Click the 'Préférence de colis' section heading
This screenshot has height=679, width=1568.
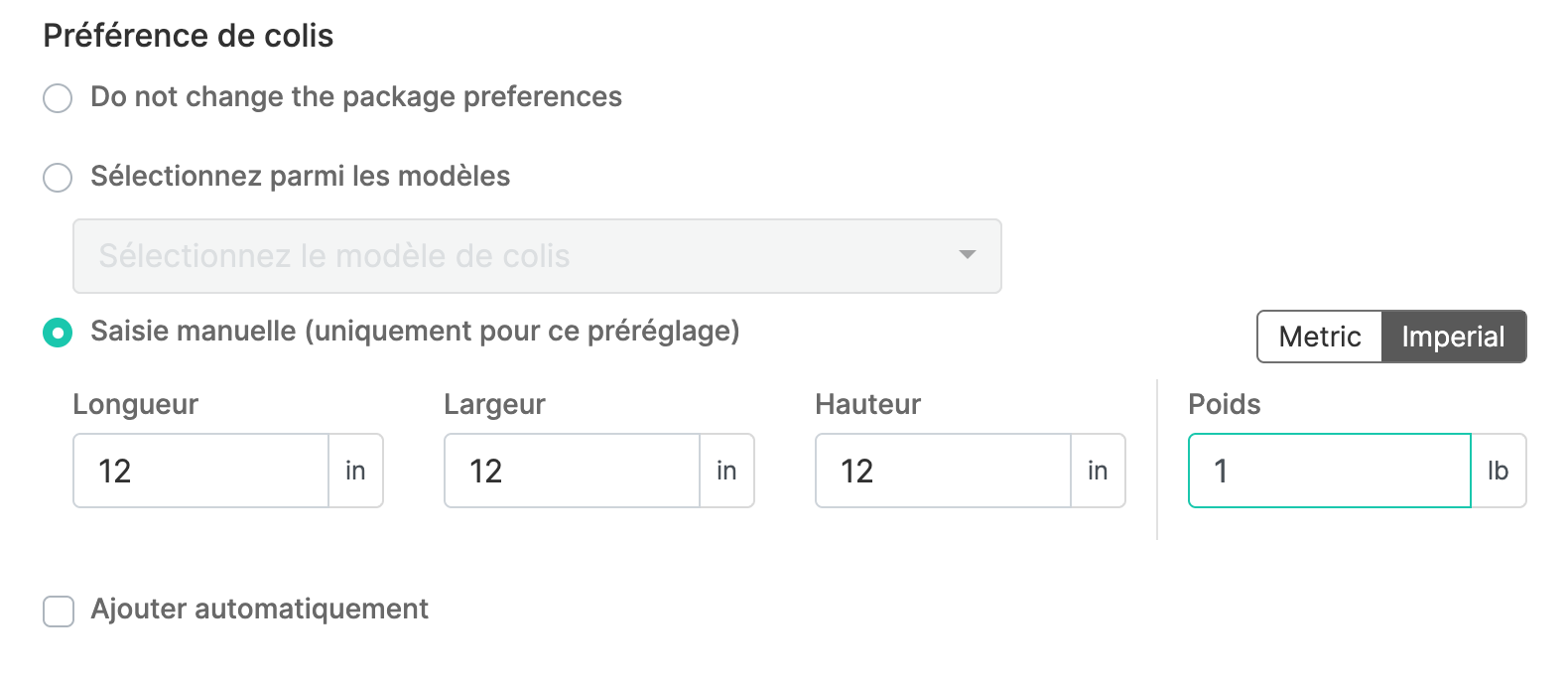[x=189, y=36]
